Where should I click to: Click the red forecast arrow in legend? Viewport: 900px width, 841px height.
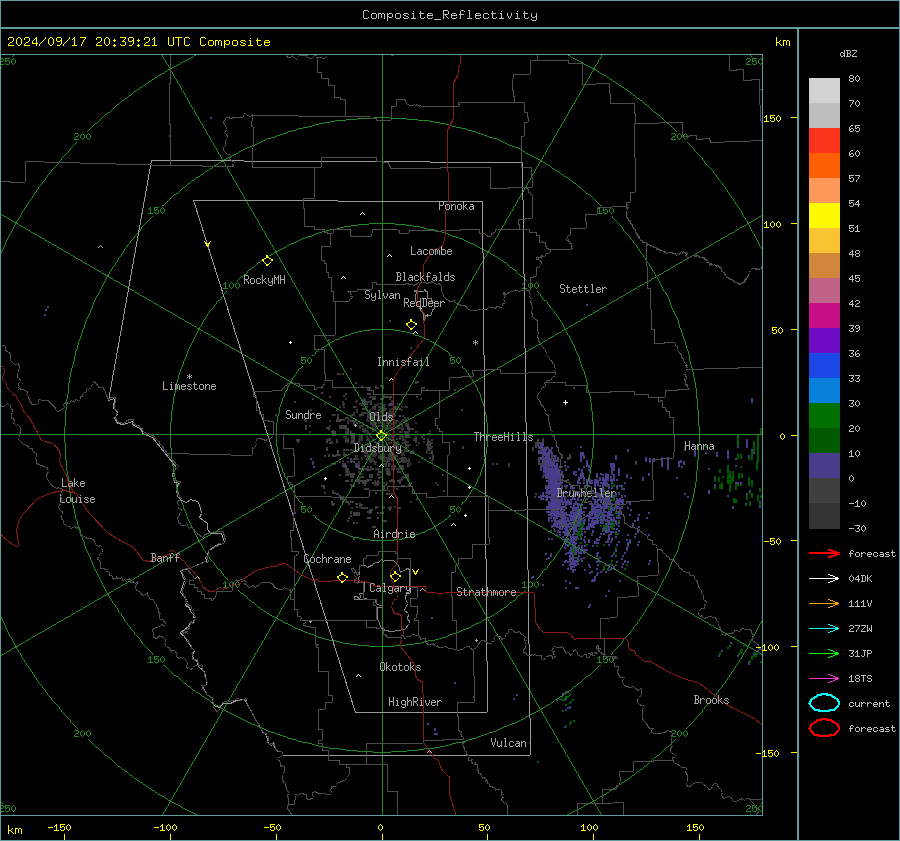pos(824,553)
